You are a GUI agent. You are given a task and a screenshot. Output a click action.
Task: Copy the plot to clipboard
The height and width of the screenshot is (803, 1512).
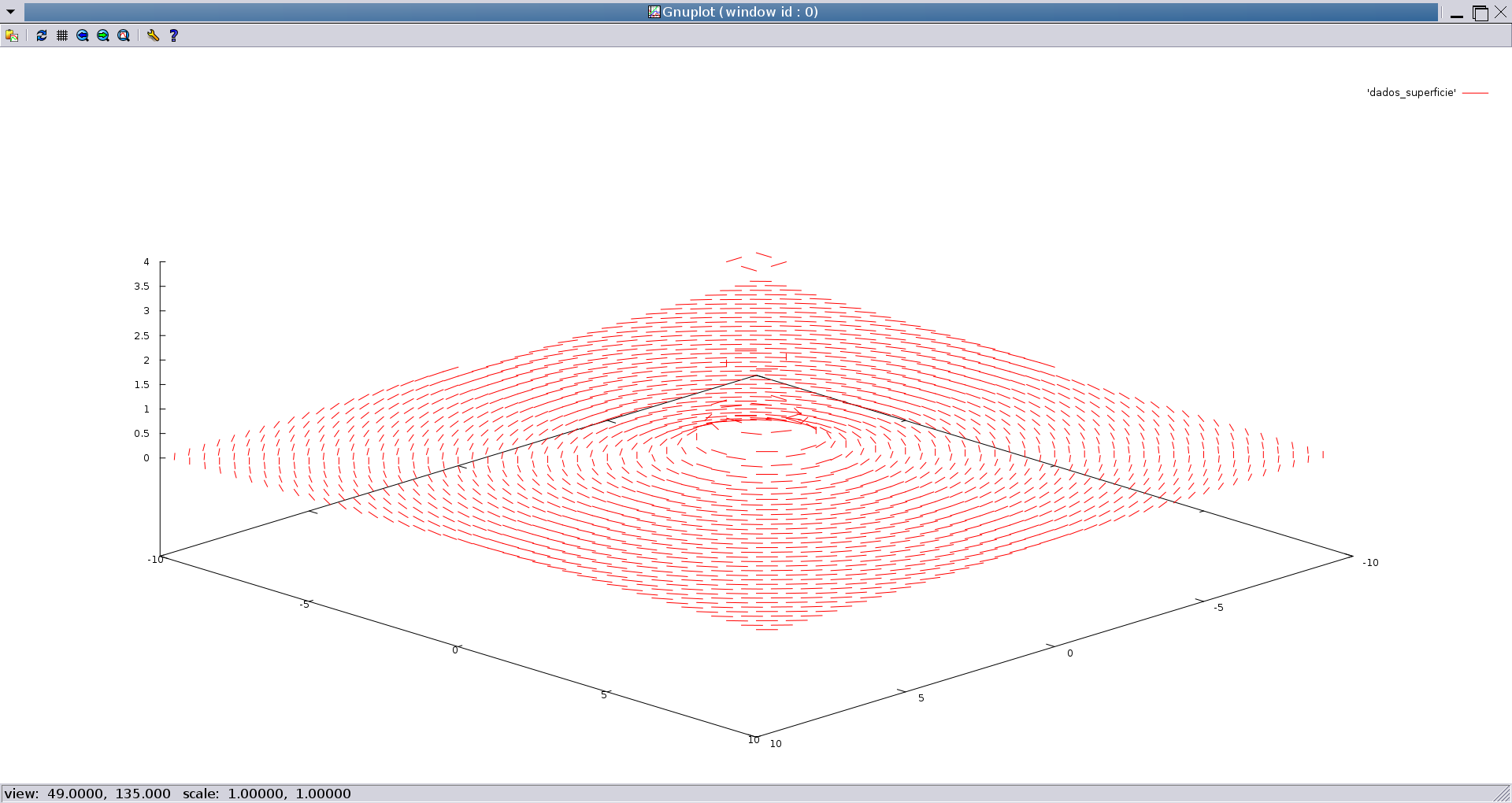click(x=12, y=35)
